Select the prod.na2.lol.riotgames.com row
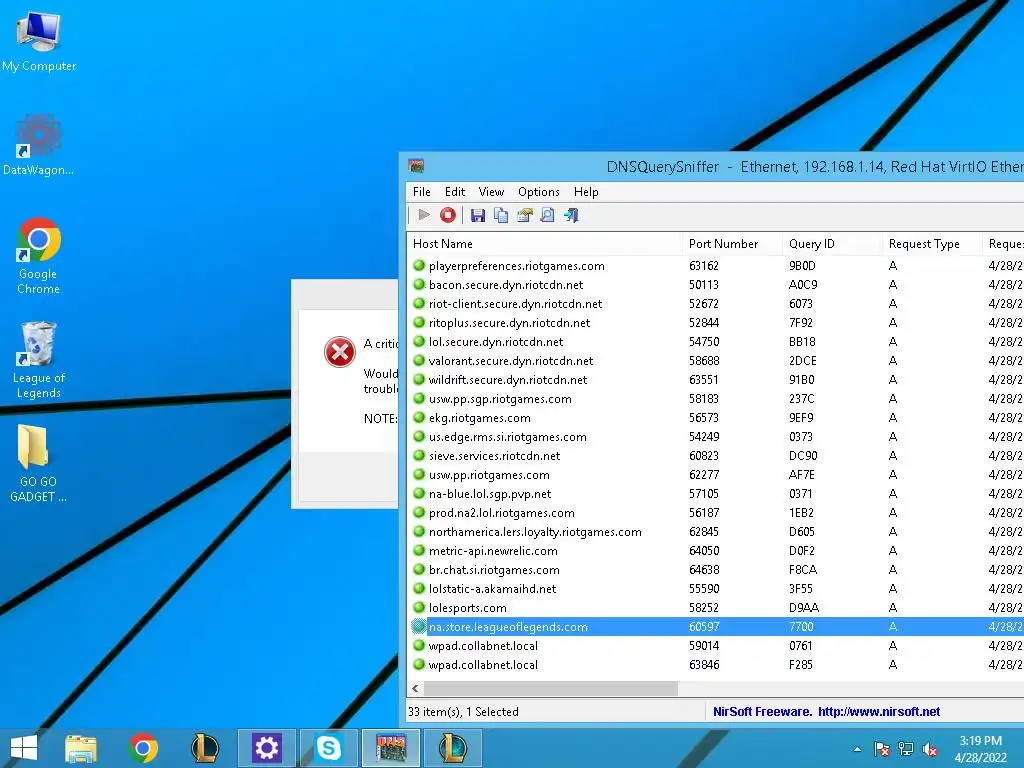The height and width of the screenshot is (768, 1024). (x=715, y=513)
